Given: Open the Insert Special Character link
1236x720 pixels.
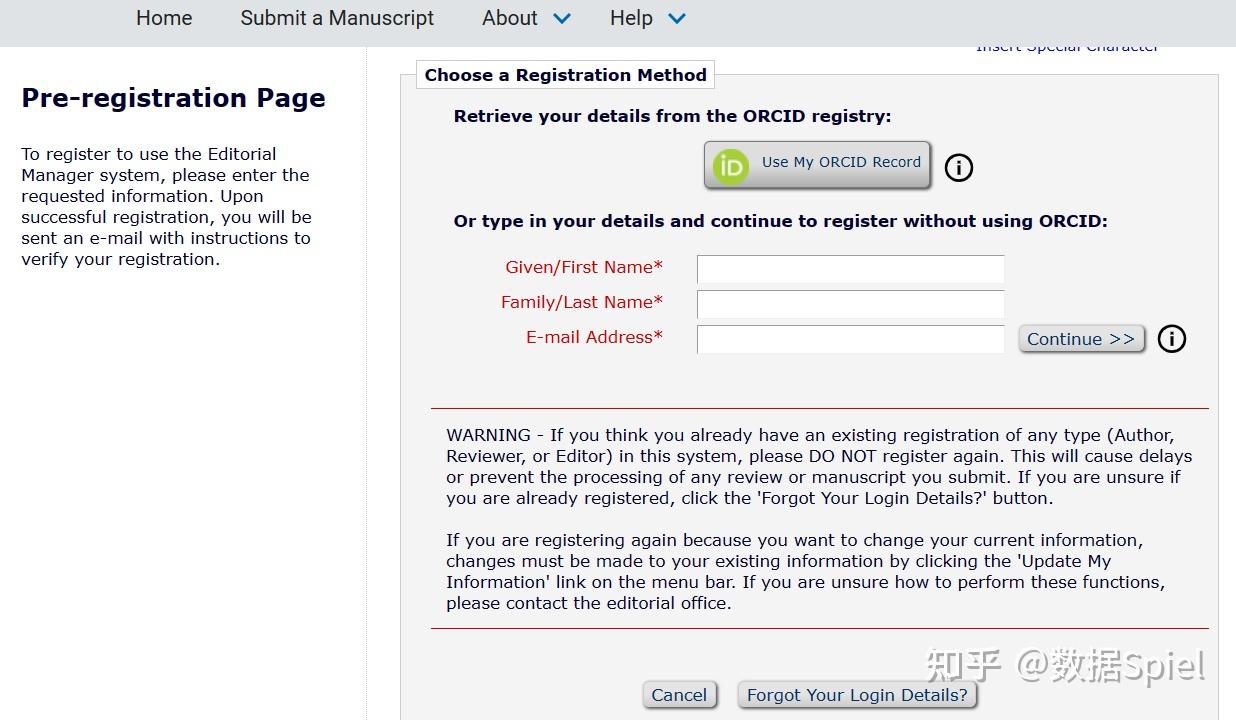Looking at the screenshot, I should tap(1066, 47).
